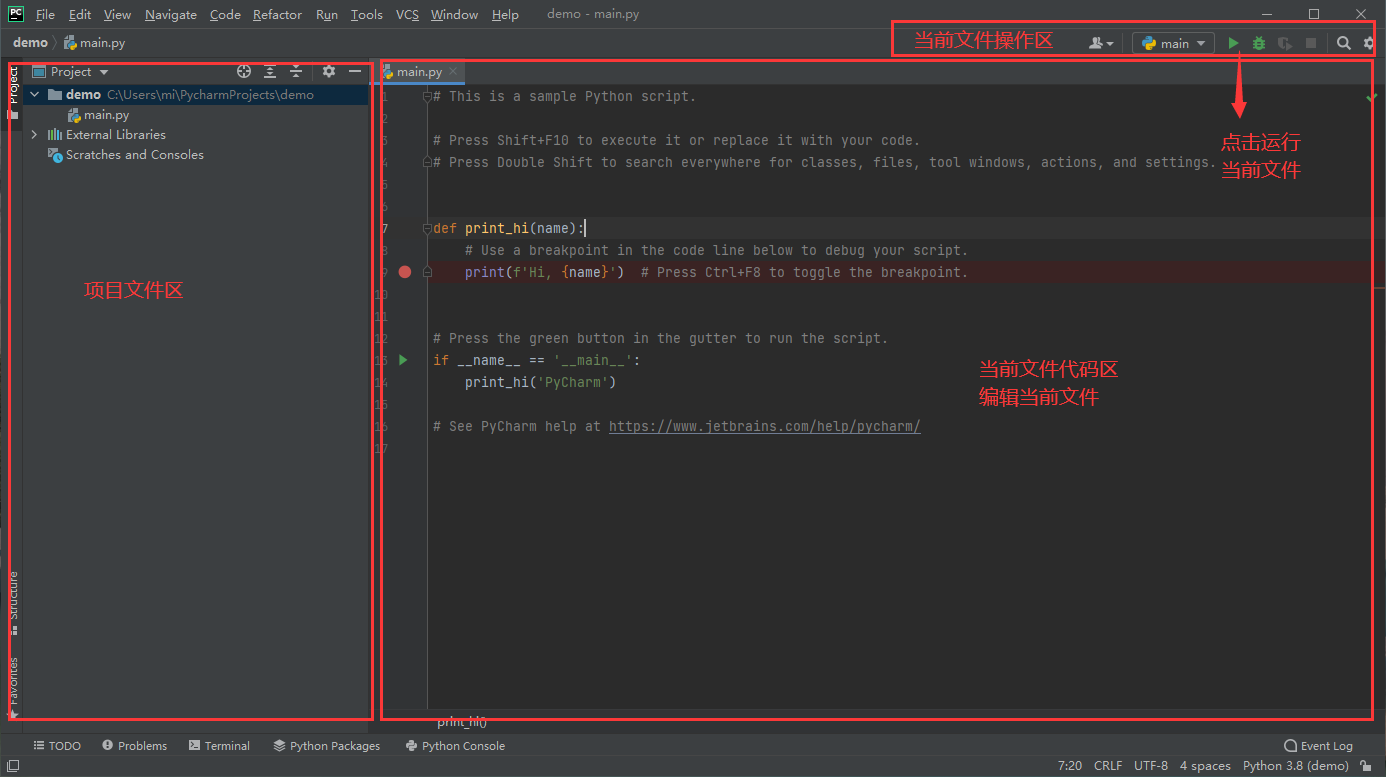The image size is (1386, 777).
Task: Open the JetBrains PyCharm help link
Action: pos(764,426)
